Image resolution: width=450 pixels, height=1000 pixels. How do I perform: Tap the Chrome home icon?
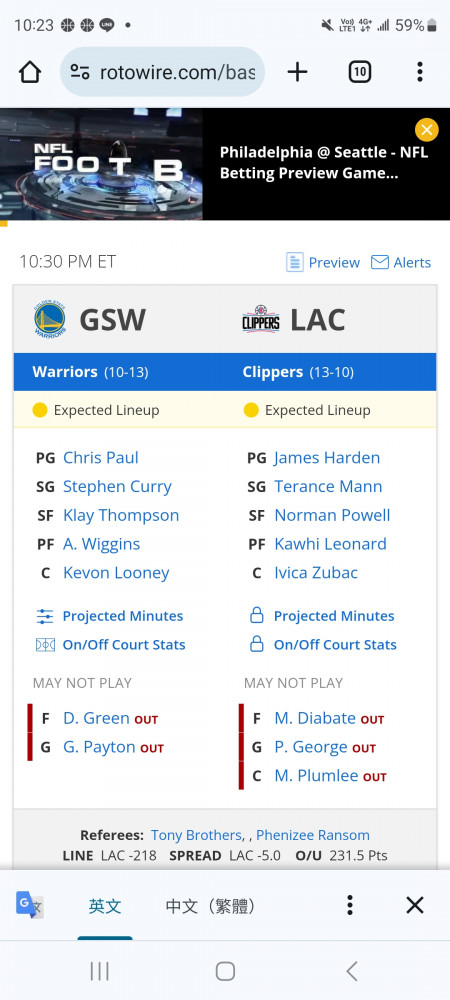coord(30,72)
